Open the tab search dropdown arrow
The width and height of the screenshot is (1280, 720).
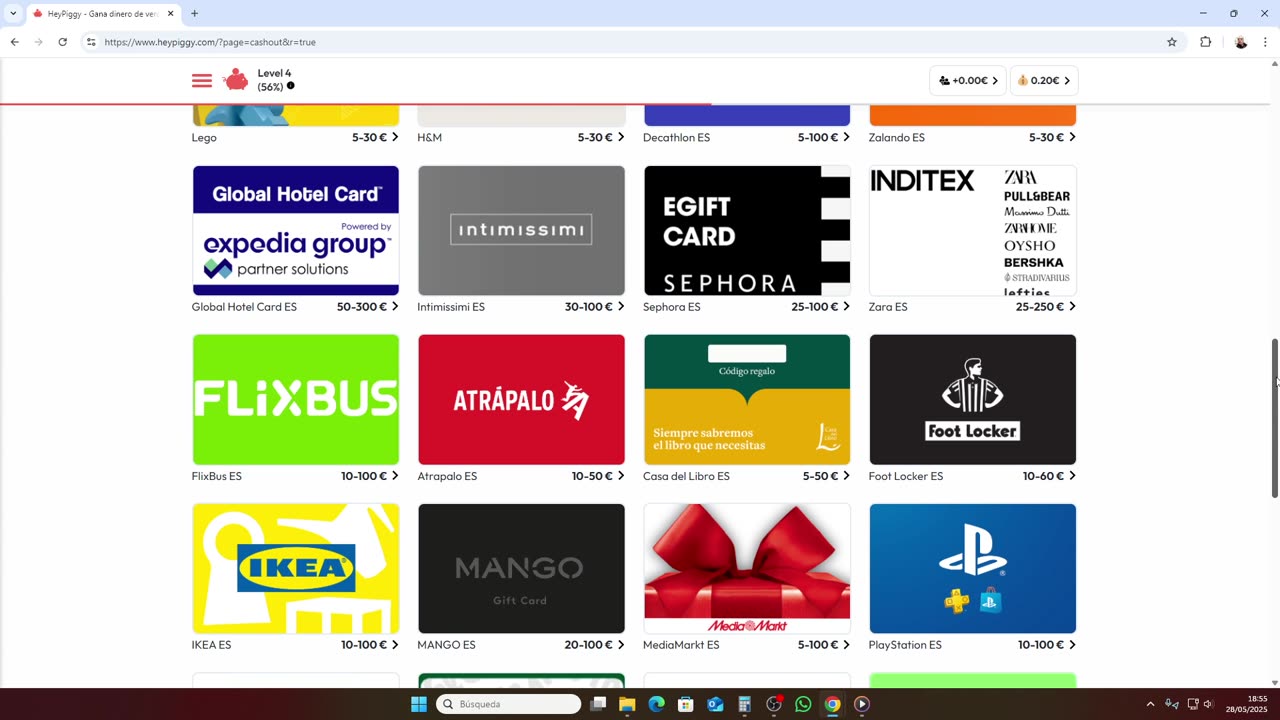click(13, 14)
